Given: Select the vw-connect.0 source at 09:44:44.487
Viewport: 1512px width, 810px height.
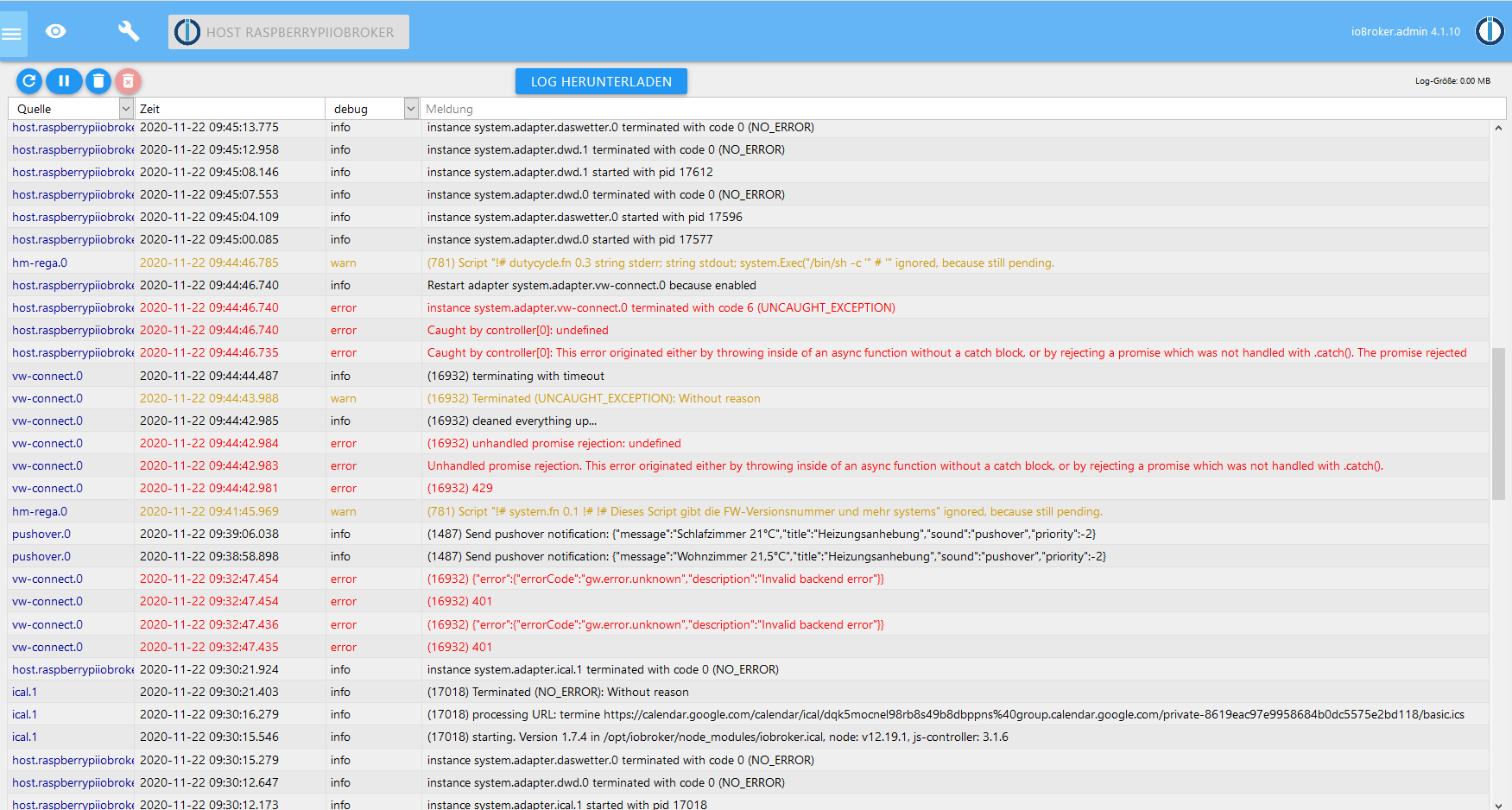Looking at the screenshot, I should click(x=47, y=376).
